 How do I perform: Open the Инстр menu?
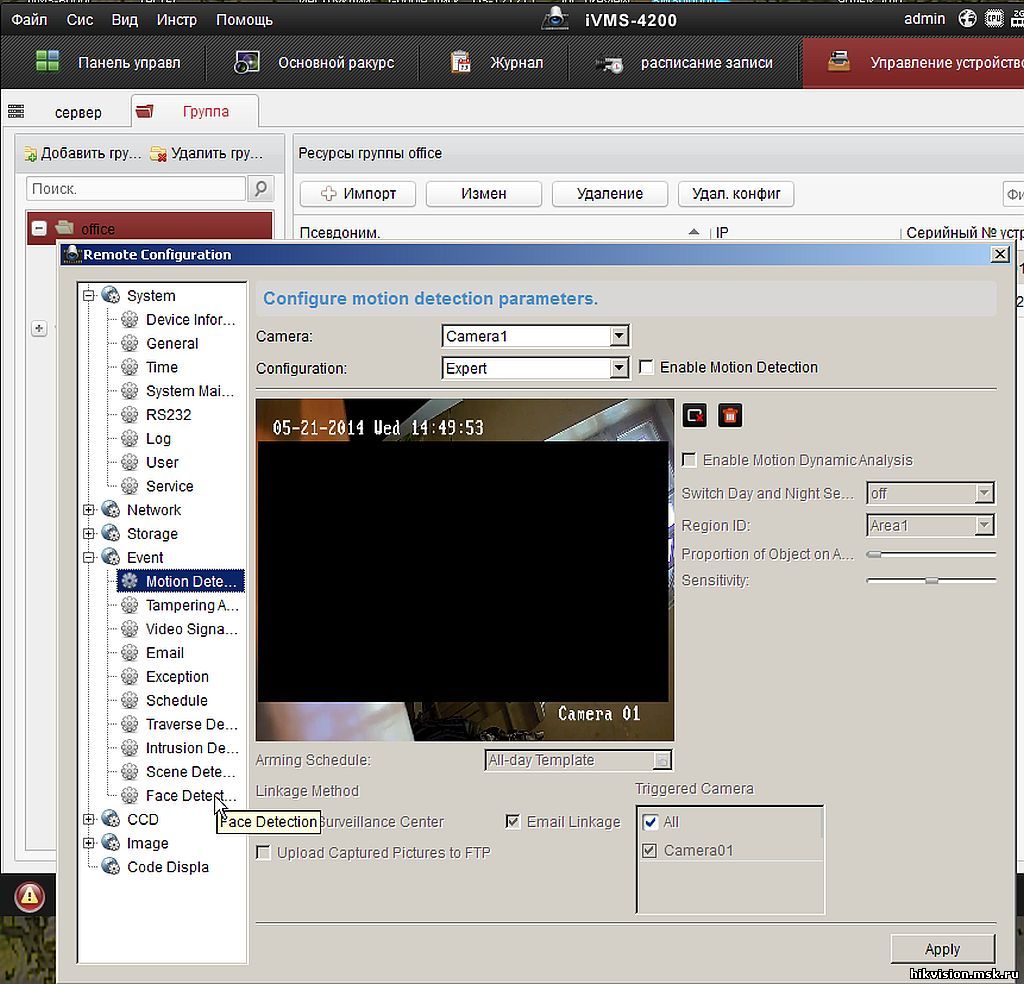[x=177, y=20]
